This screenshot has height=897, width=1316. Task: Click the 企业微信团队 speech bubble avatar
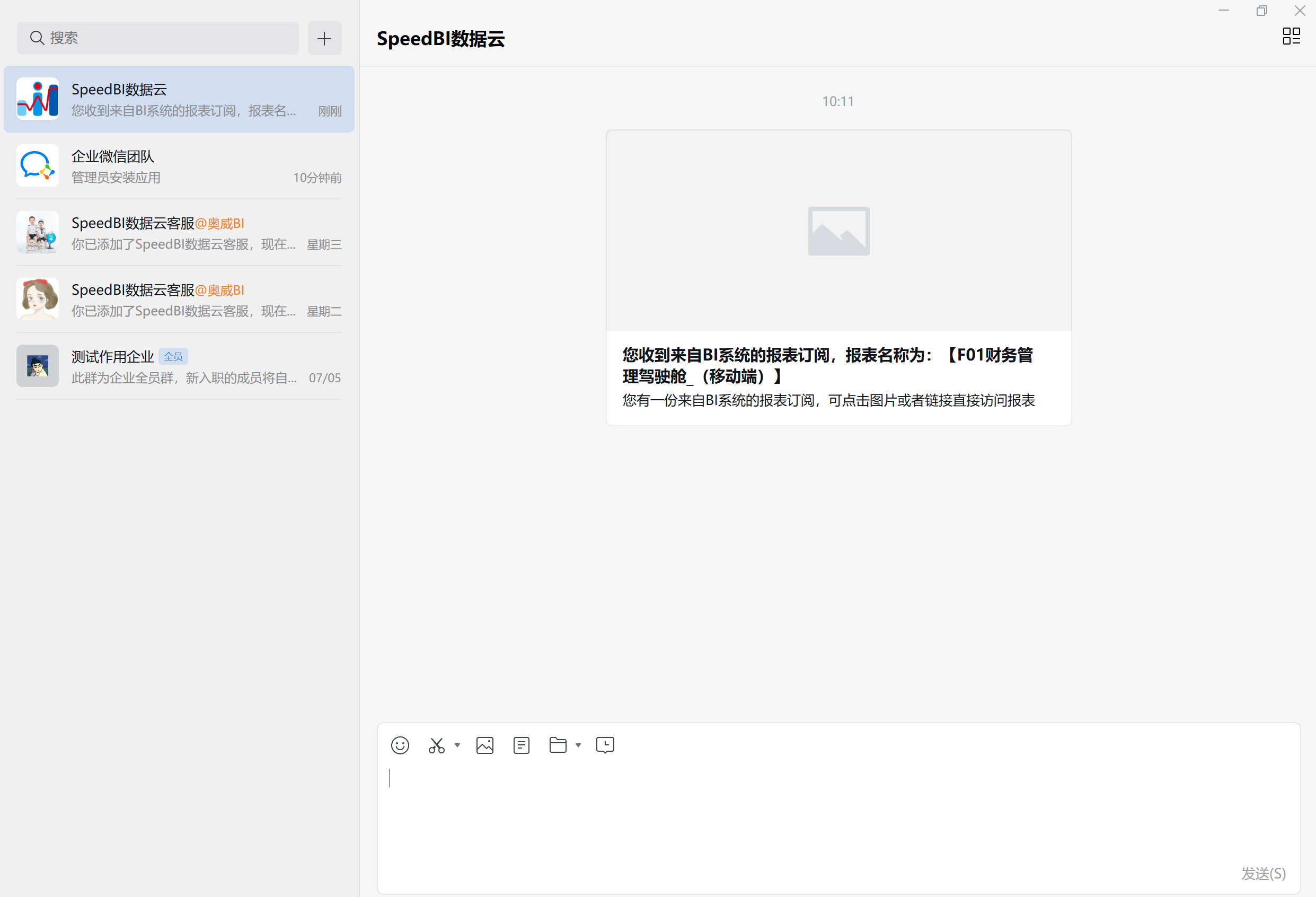coord(38,165)
